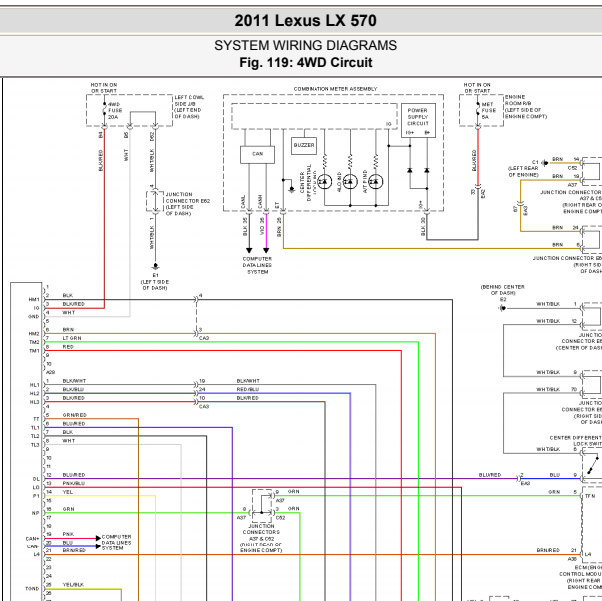Click the TFN terminal label
The image size is (602, 601).
click(x=590, y=497)
